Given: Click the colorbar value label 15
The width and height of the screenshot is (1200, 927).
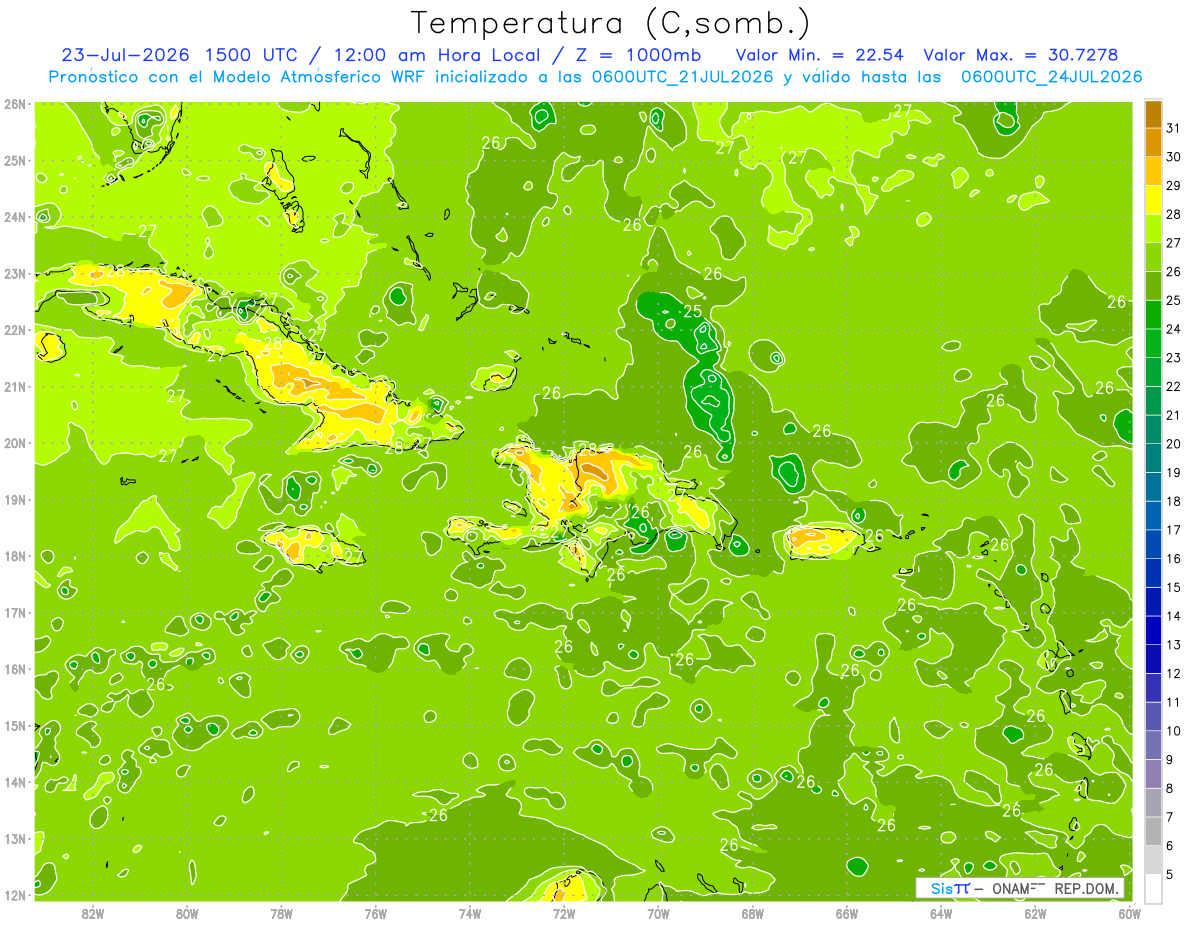Looking at the screenshot, I should (1174, 587).
